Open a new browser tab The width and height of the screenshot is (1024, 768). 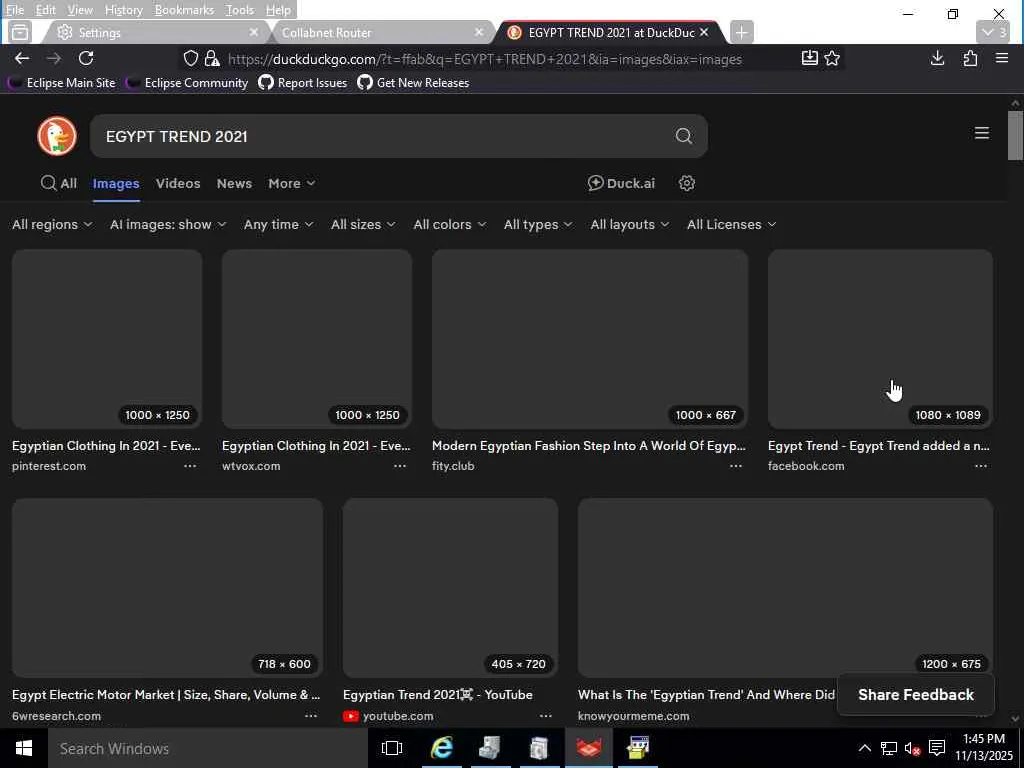point(741,33)
